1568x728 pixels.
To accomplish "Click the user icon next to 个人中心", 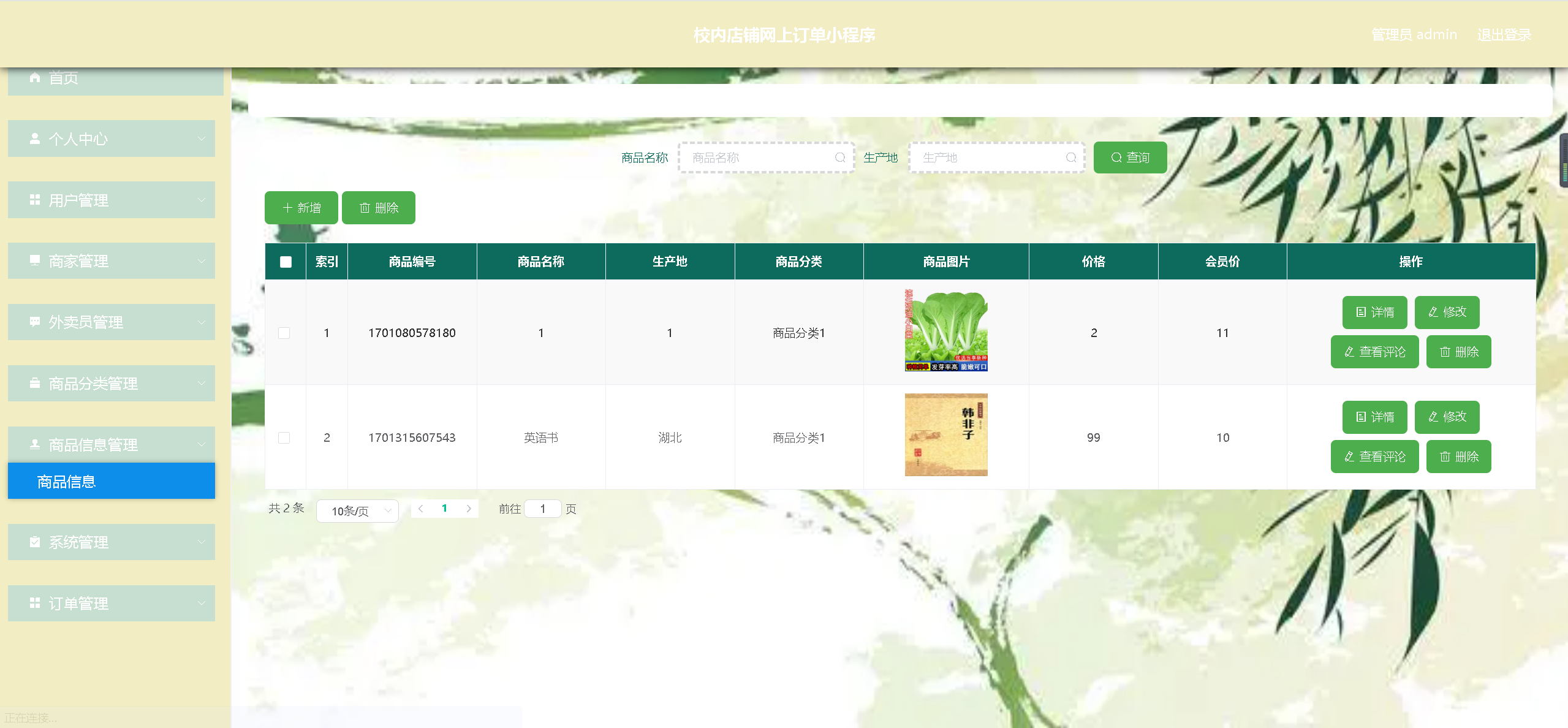I will pyautogui.click(x=35, y=138).
